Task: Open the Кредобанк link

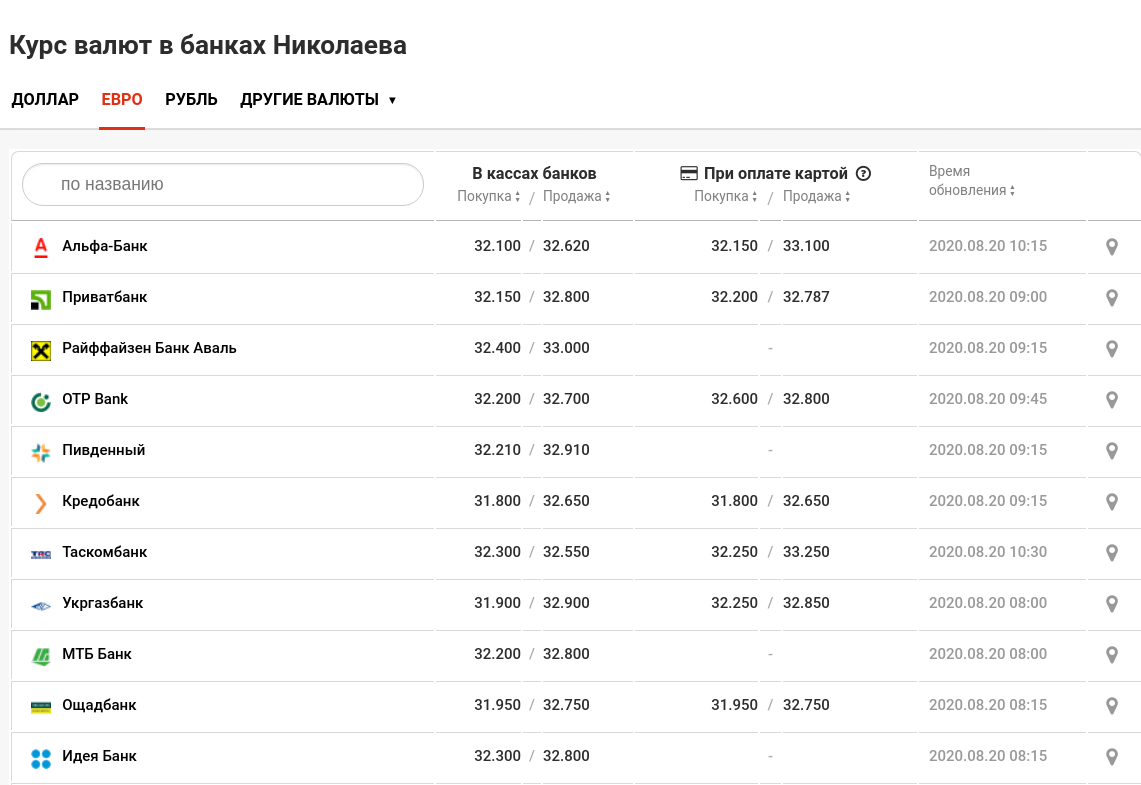Action: pos(101,501)
